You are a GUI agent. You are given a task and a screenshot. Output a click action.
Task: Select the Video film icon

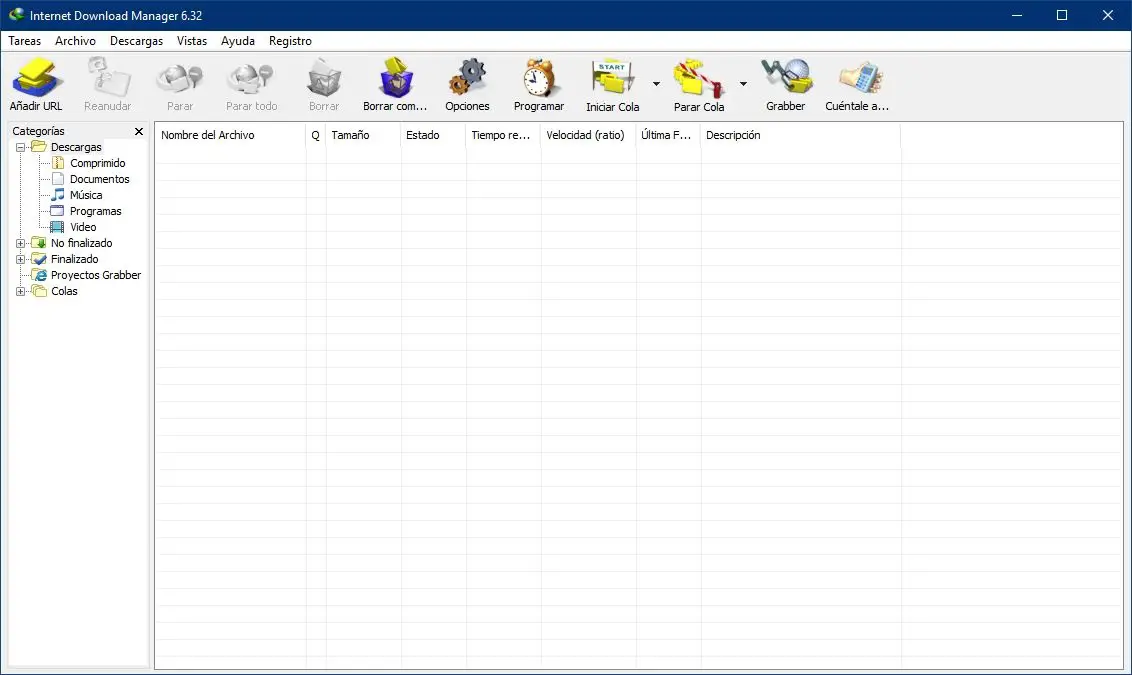[x=57, y=227]
